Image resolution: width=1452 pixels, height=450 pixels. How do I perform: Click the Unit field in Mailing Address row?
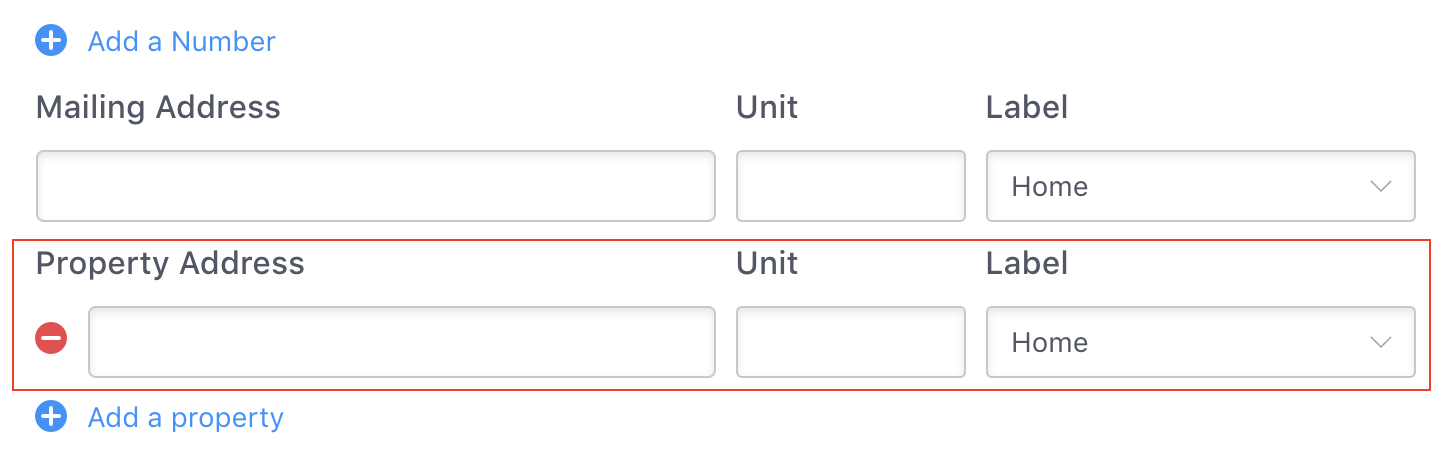tap(851, 186)
